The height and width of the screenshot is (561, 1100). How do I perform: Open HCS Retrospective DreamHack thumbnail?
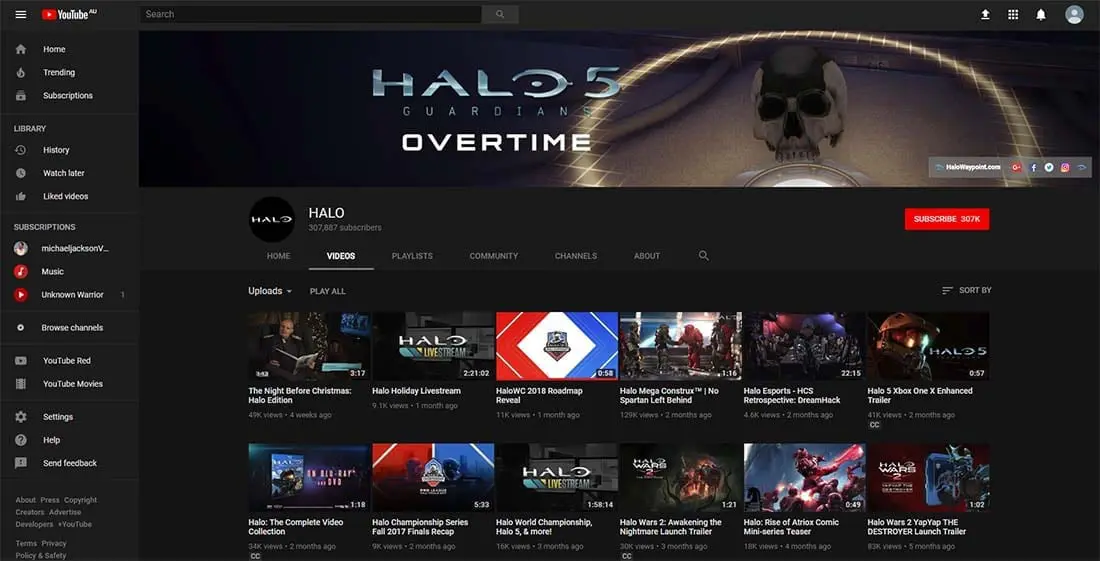pyautogui.click(x=805, y=346)
